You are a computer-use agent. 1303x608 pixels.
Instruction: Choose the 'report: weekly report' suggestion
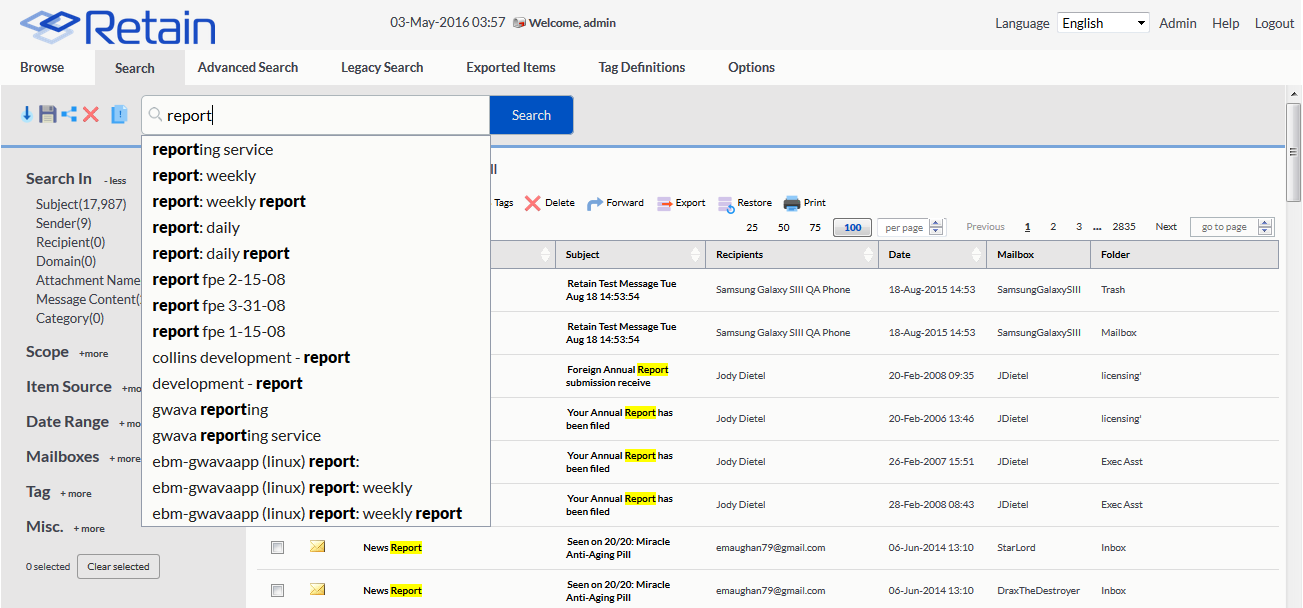(x=229, y=202)
